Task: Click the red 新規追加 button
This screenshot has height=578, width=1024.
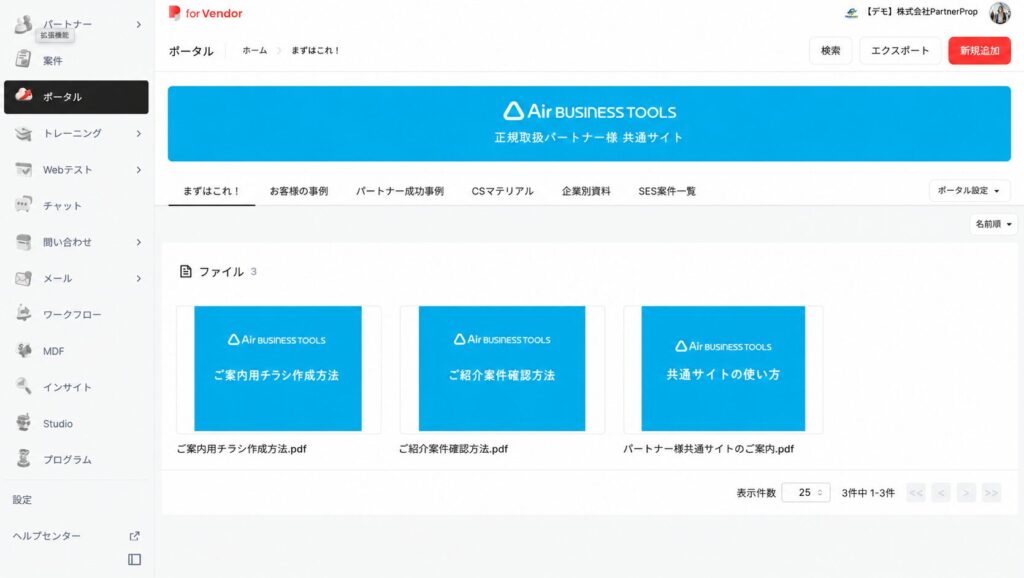Action: [979, 50]
